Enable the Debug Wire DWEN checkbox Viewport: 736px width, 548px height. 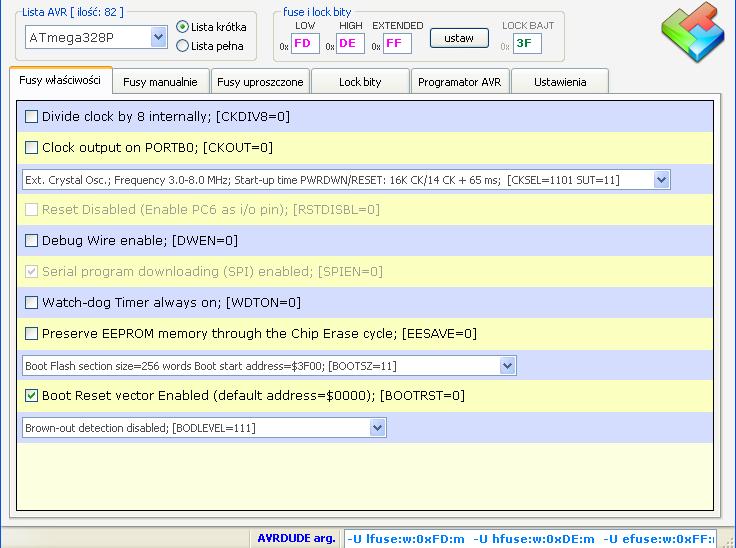tap(31, 240)
